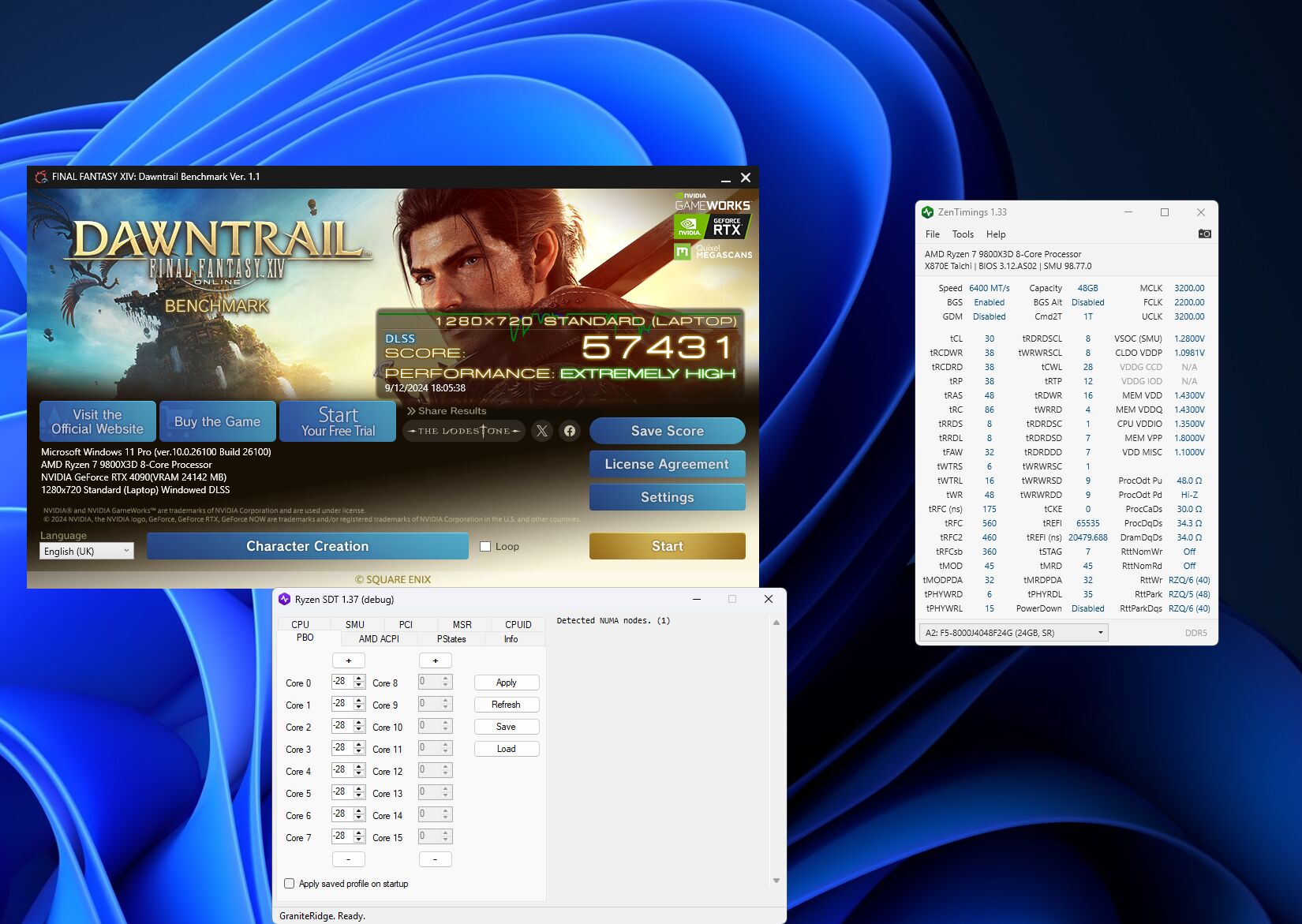This screenshot has width=1302, height=924.
Task: Open benchmark Settings
Action: (x=668, y=497)
